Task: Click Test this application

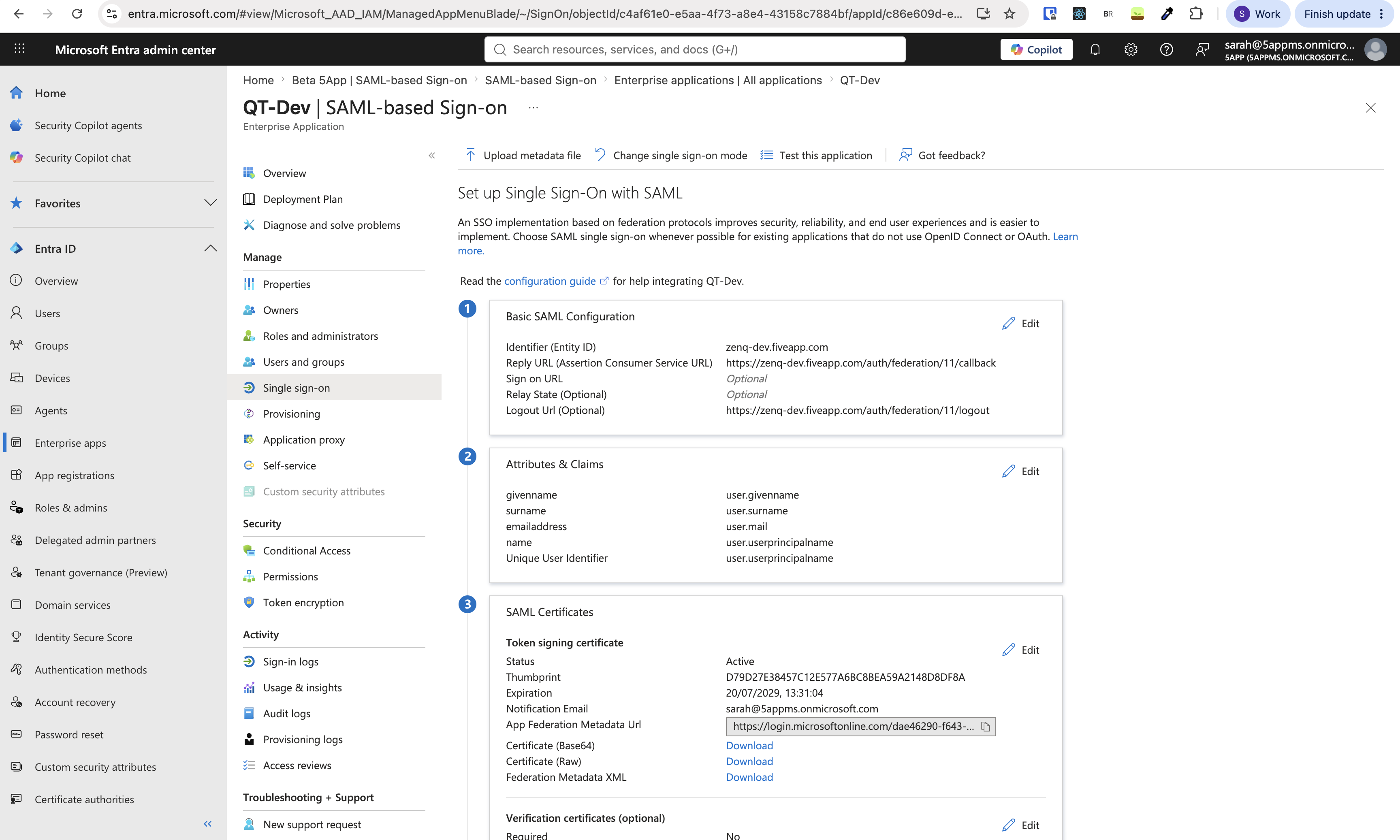Action: click(x=816, y=155)
